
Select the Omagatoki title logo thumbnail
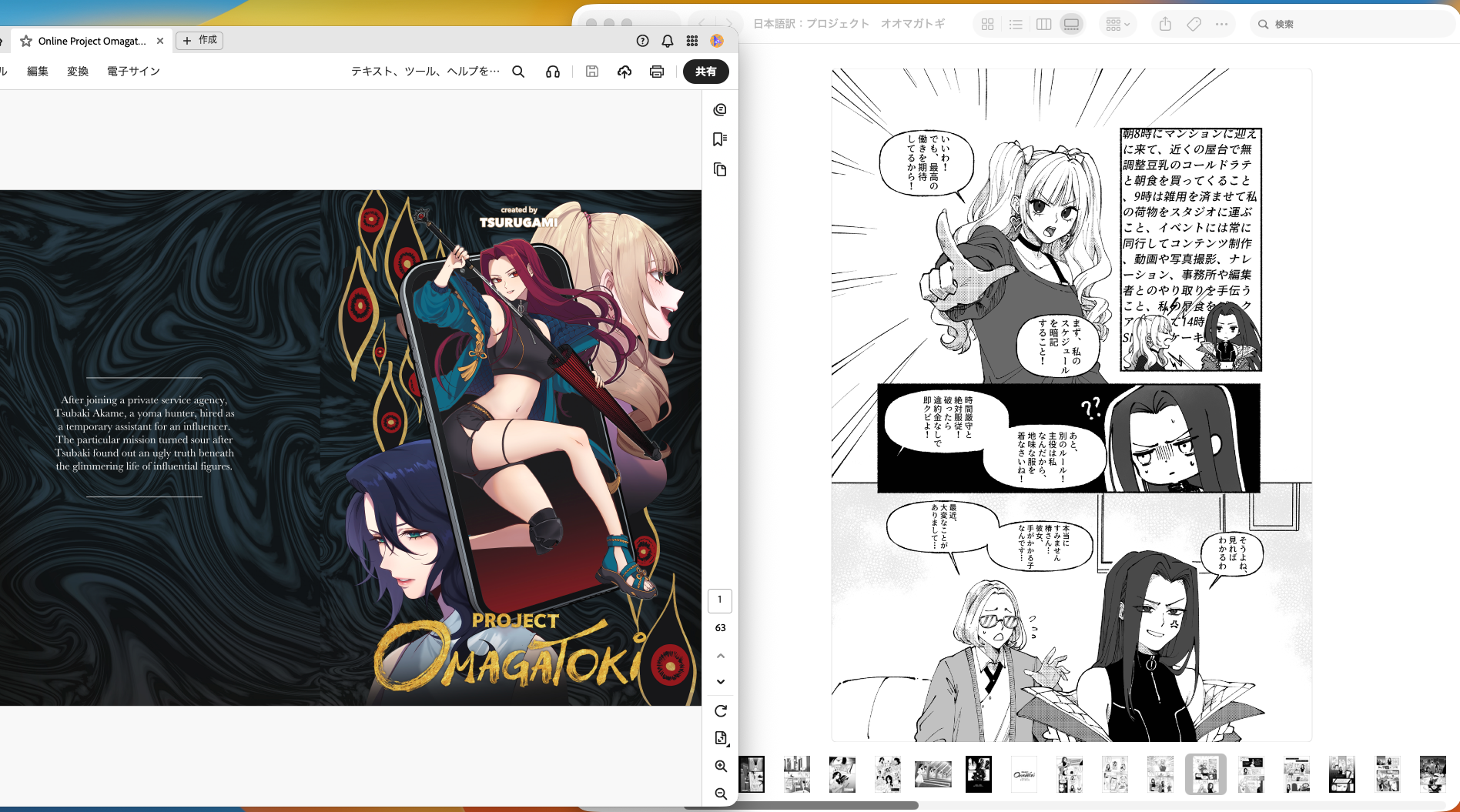click(1024, 774)
